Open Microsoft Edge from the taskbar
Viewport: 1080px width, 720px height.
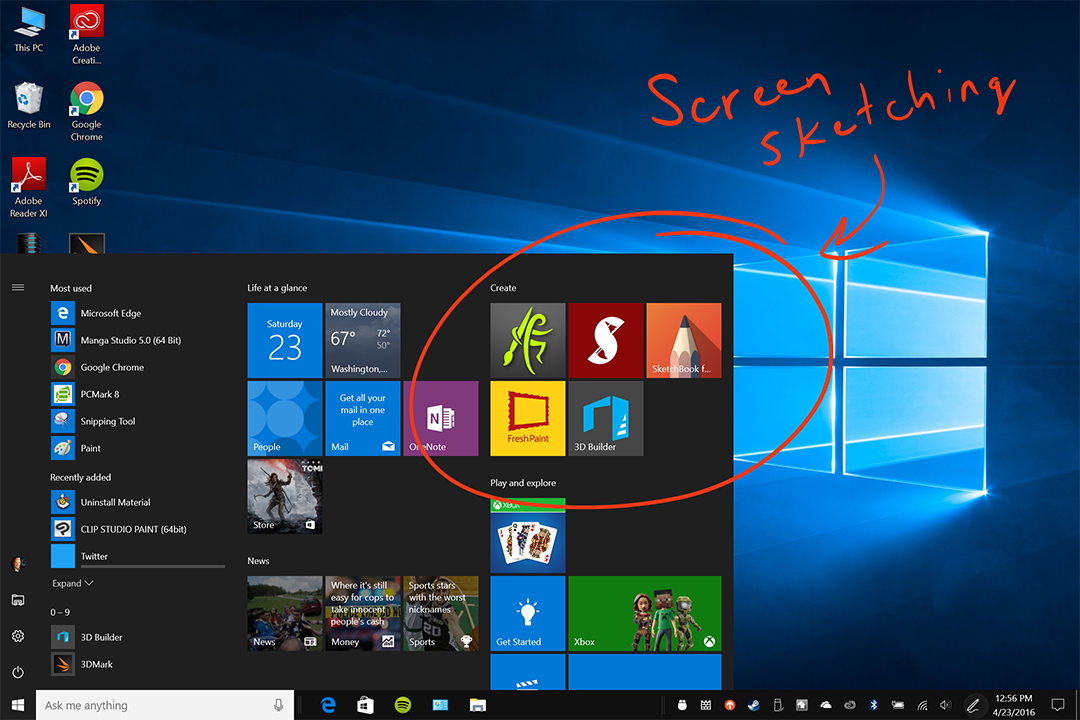point(328,705)
